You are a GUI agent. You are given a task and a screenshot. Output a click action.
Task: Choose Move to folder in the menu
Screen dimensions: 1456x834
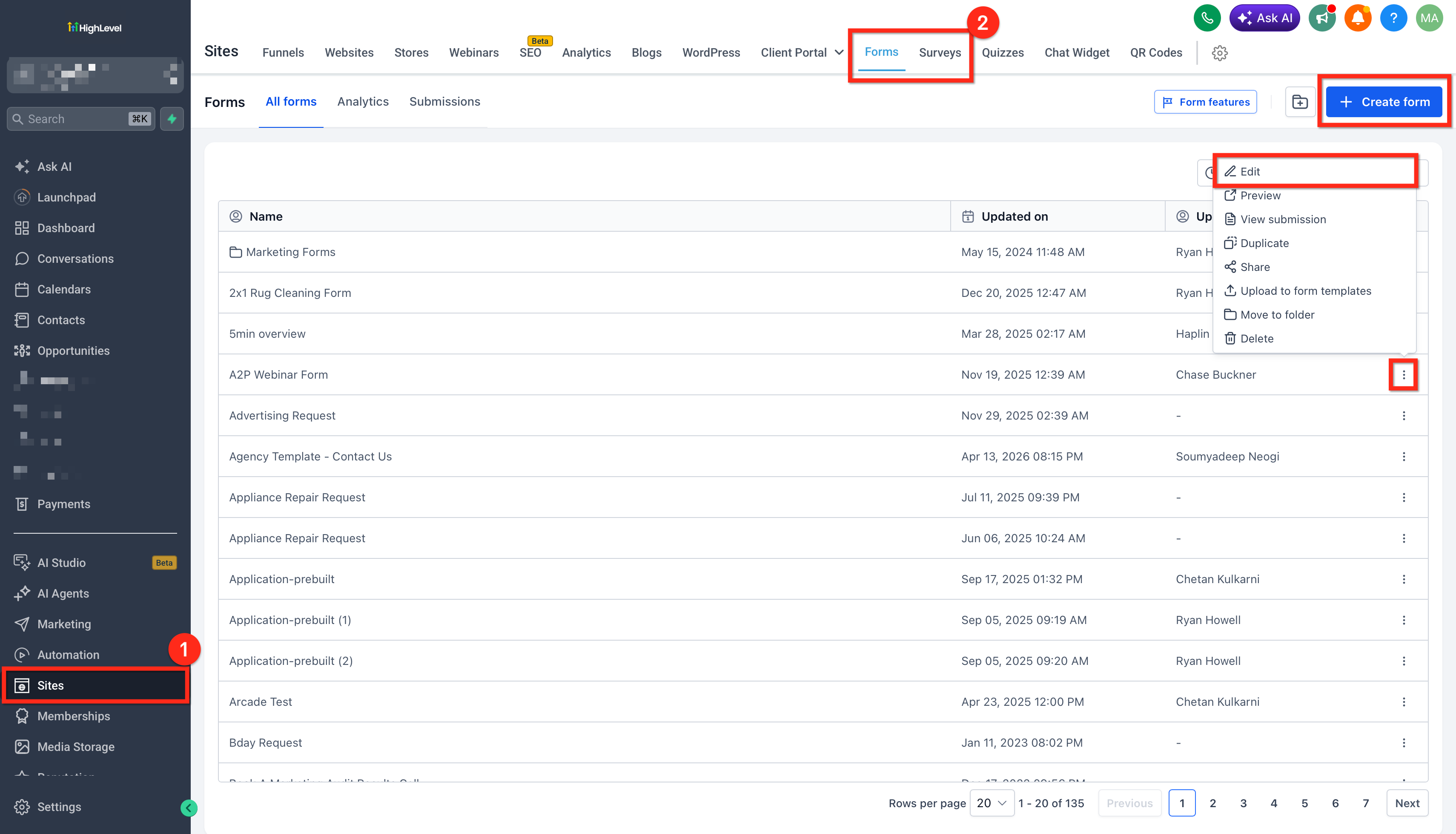pyautogui.click(x=1315, y=314)
